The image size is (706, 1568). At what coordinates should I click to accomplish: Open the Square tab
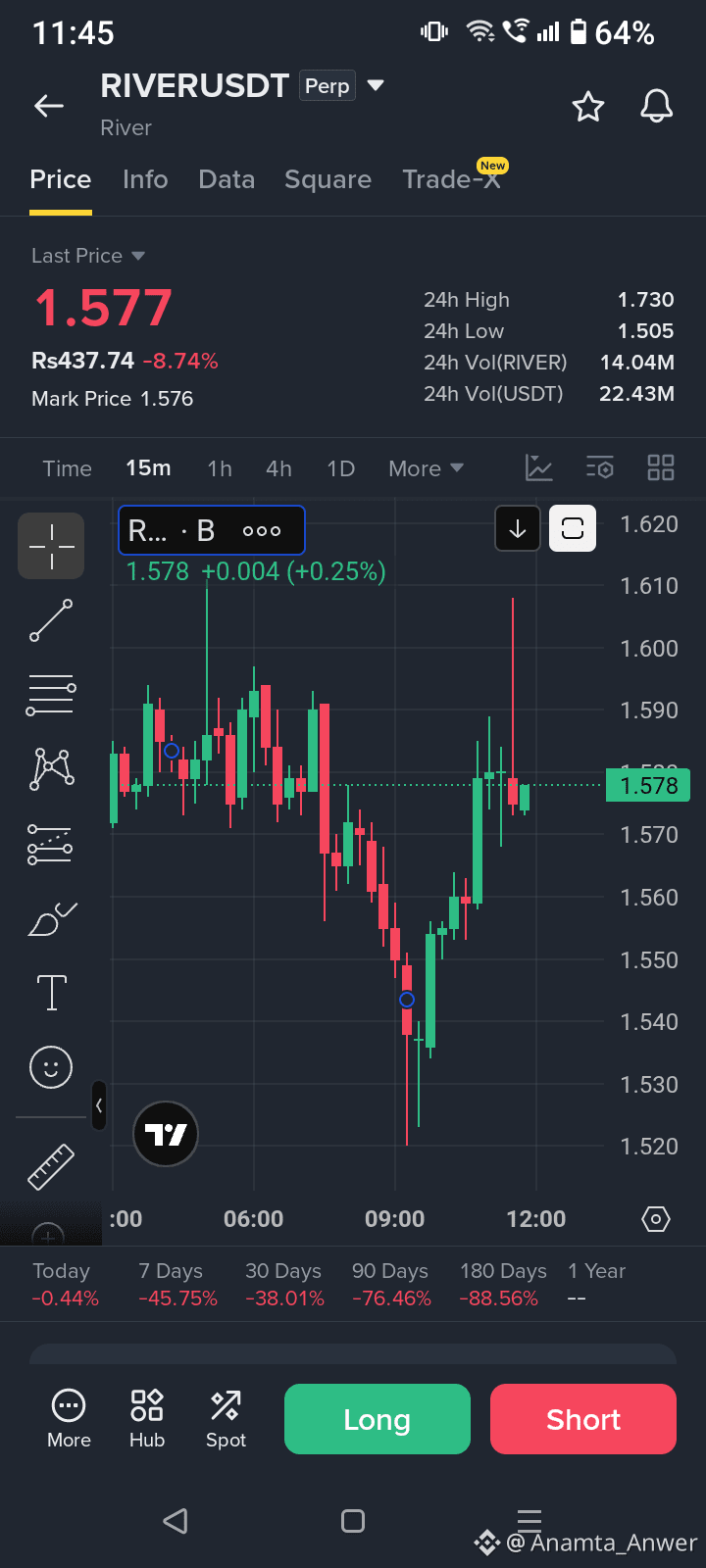coord(328,179)
